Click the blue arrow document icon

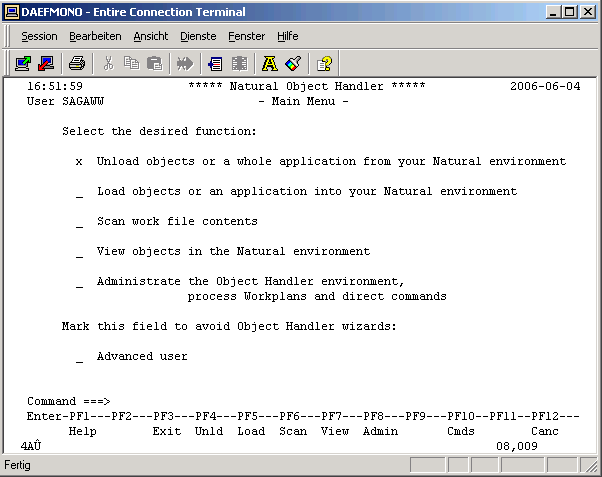(215, 63)
